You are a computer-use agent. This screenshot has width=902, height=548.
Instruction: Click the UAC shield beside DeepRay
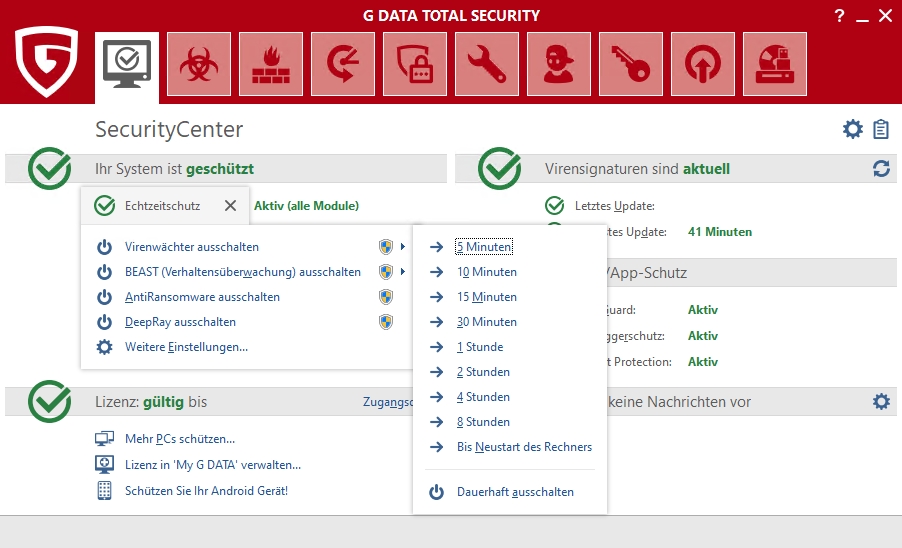point(386,322)
